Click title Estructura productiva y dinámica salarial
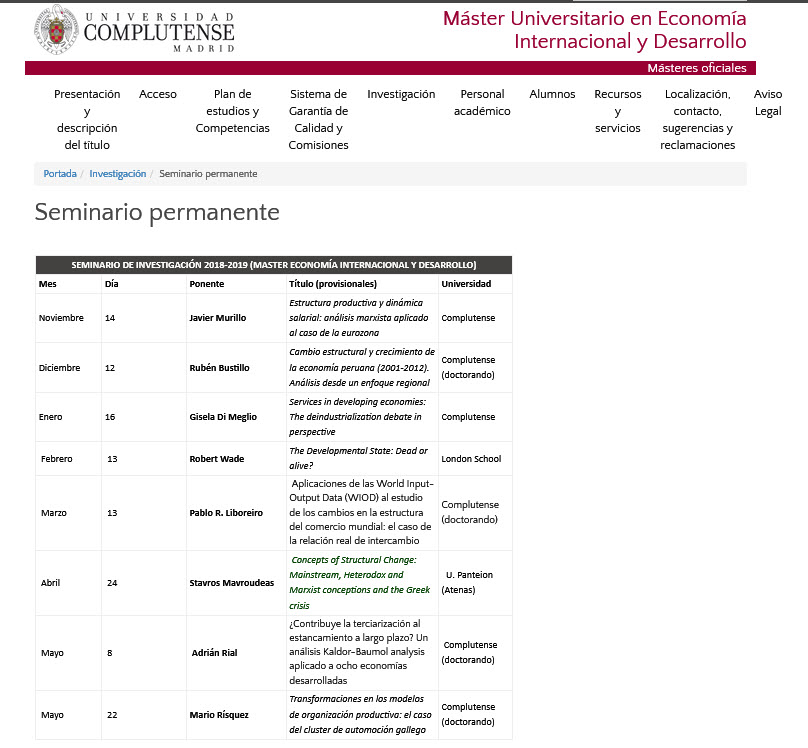 tap(359, 318)
